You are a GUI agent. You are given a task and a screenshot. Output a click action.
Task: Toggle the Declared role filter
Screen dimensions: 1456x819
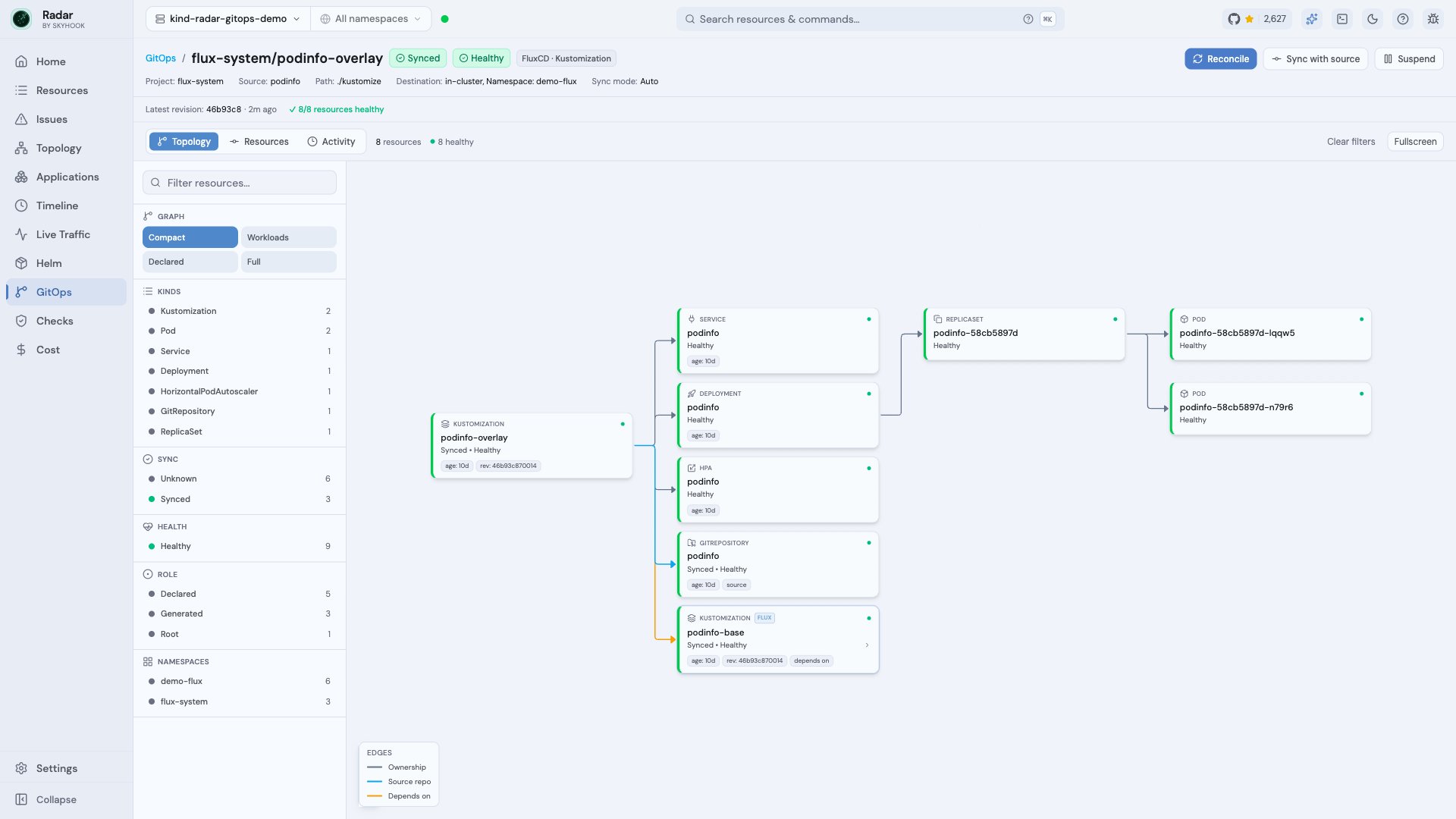240,594
